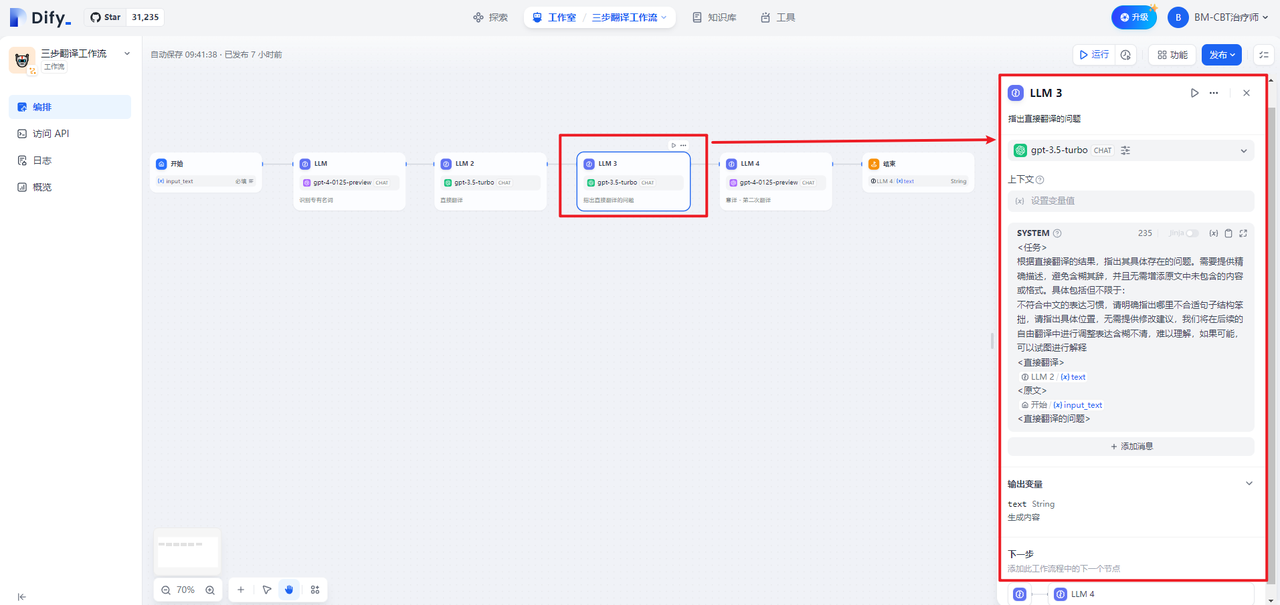The height and width of the screenshot is (605, 1280).
Task: Open the 发布 publish dropdown
Action: (1221, 55)
